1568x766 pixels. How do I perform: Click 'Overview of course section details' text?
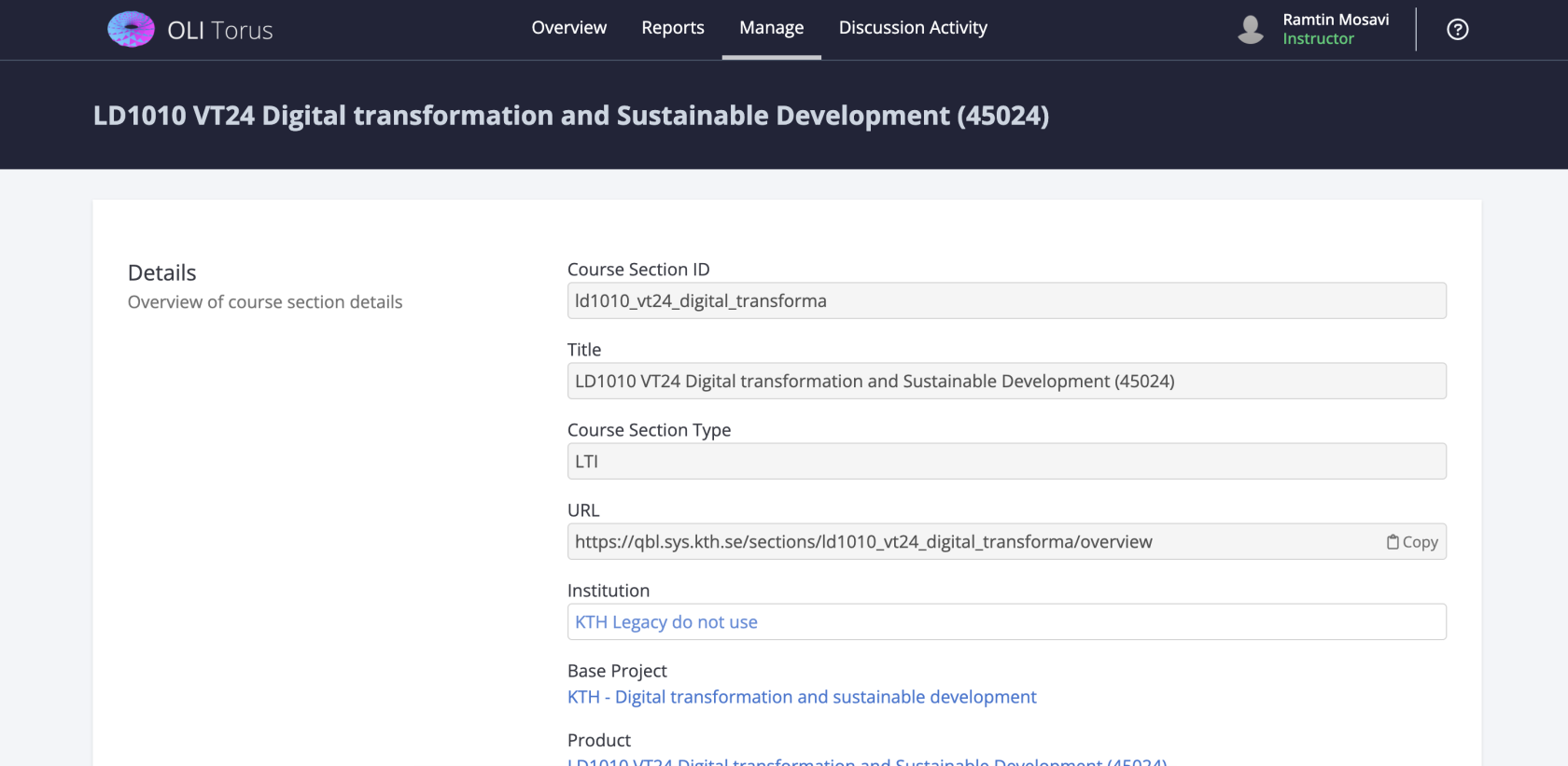(x=265, y=302)
